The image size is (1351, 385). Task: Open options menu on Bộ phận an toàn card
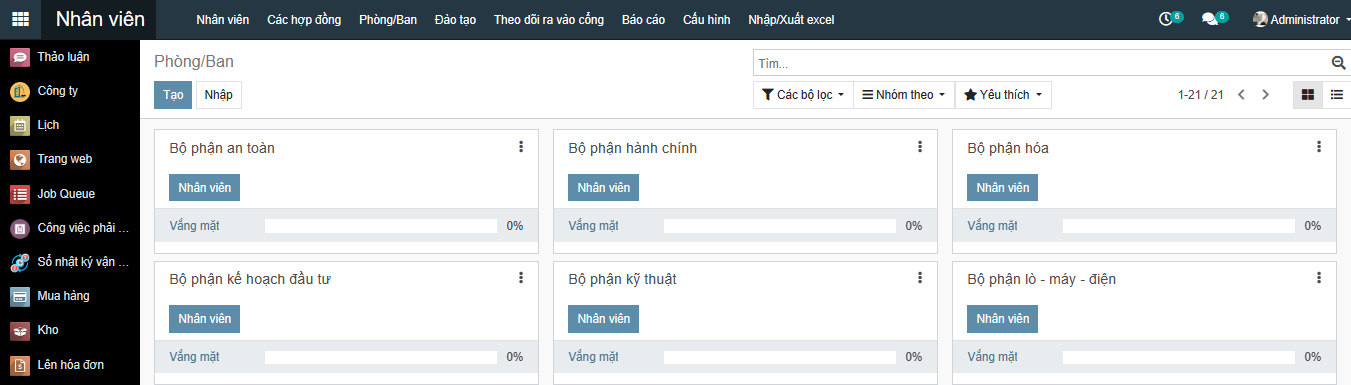(x=521, y=147)
